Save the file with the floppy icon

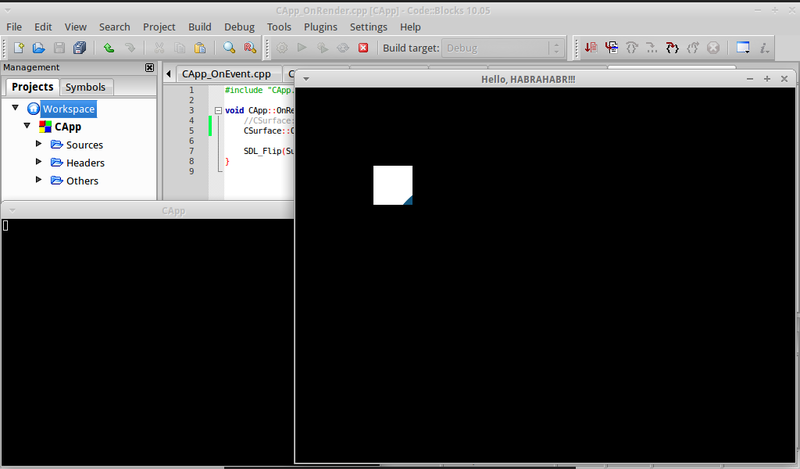59,48
